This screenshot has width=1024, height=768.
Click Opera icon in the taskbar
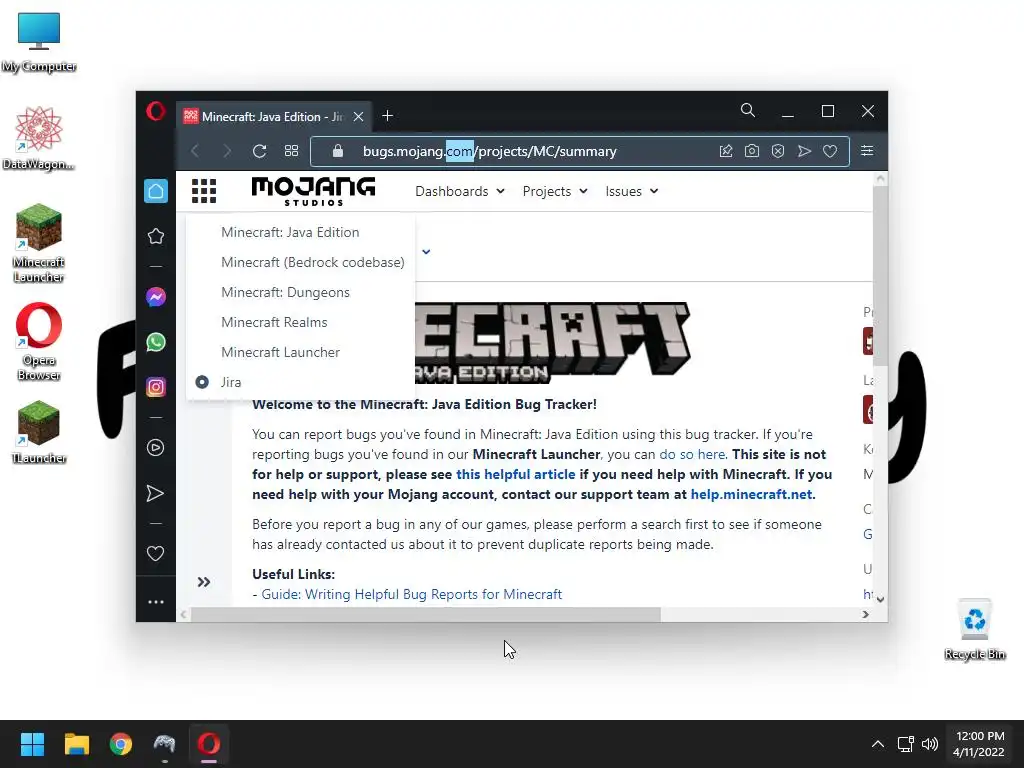tap(209, 744)
